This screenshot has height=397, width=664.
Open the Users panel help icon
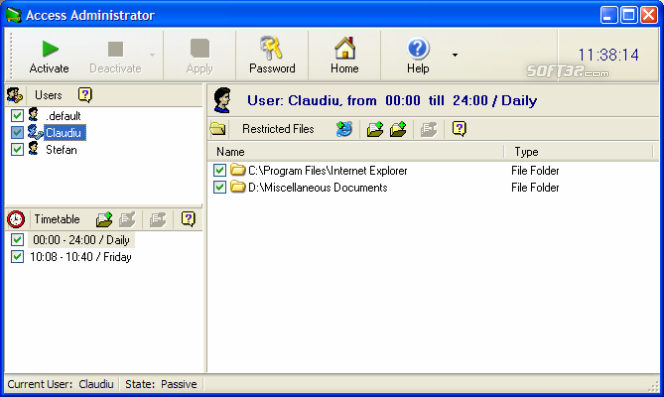pos(85,95)
